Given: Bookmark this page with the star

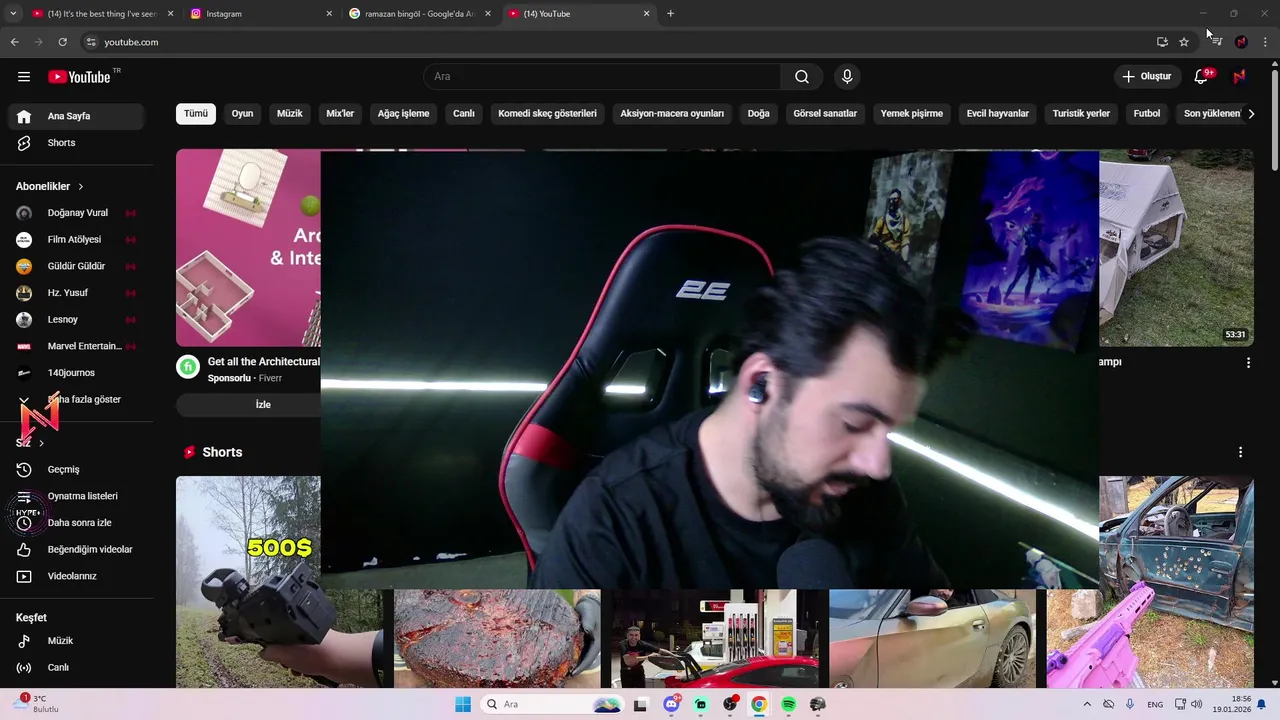Looking at the screenshot, I should tap(1184, 42).
